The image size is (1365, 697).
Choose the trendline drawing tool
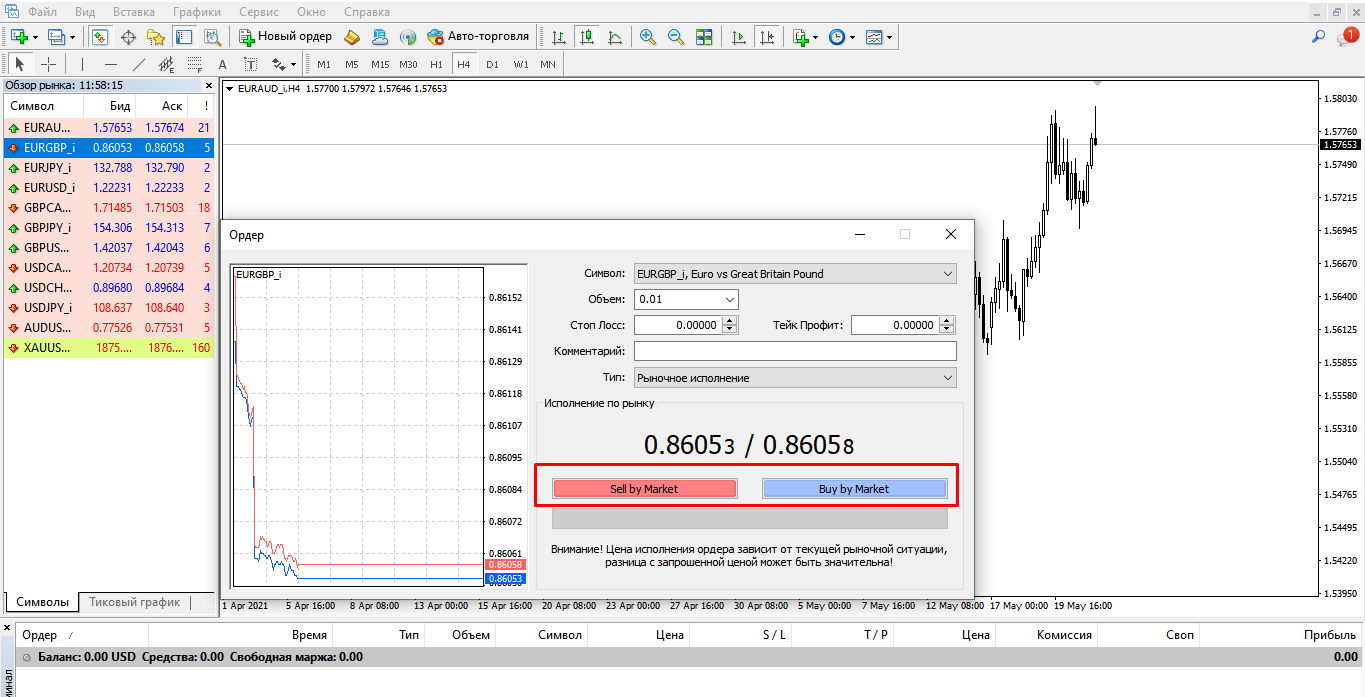138,64
